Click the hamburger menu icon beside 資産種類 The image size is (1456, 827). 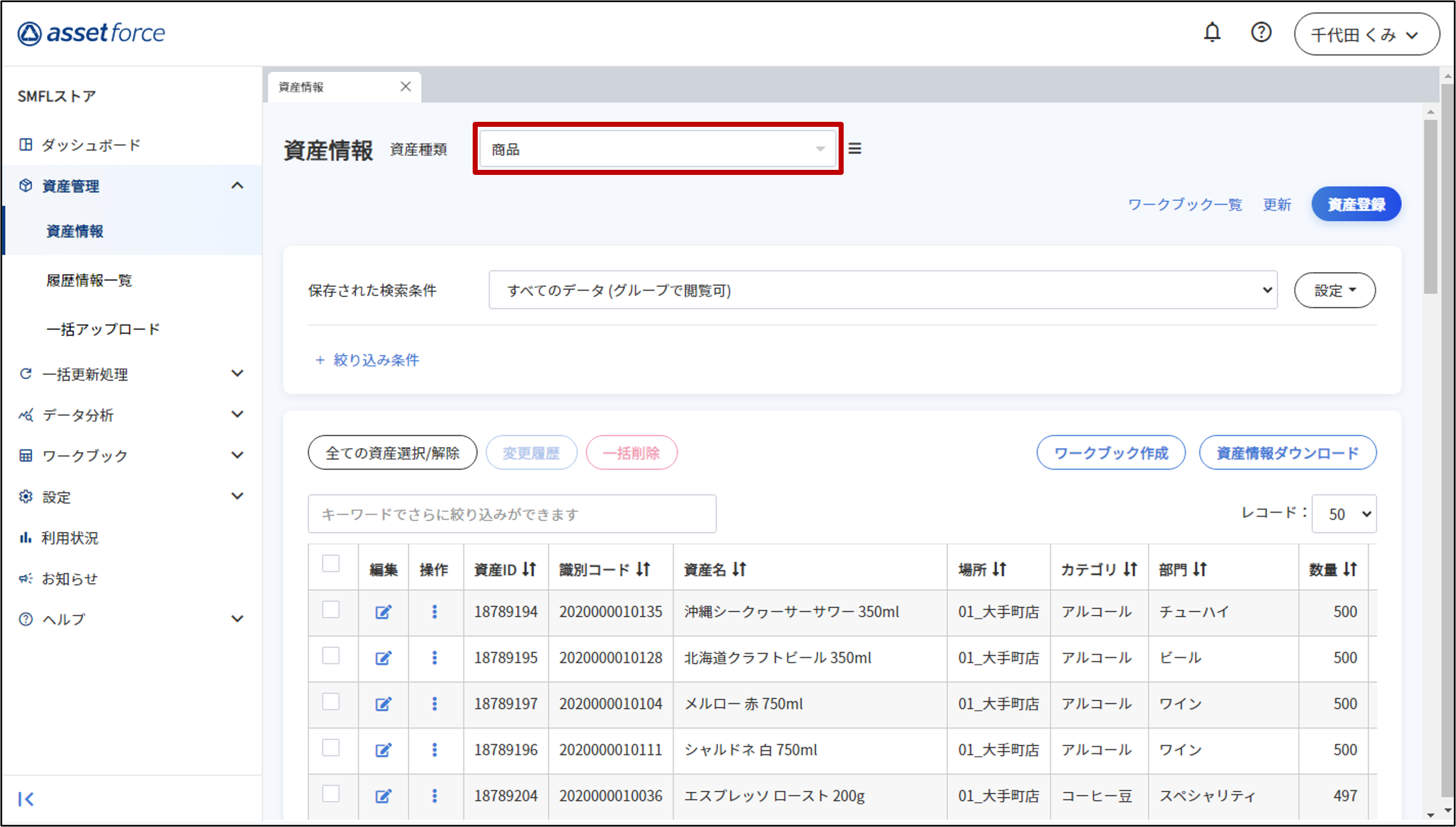point(854,149)
